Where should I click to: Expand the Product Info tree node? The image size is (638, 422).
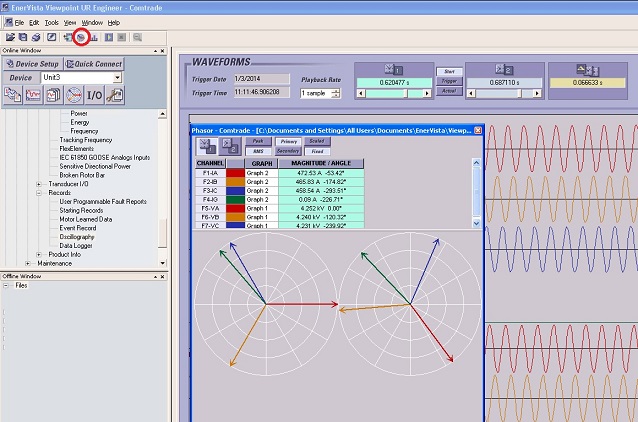click(x=39, y=255)
